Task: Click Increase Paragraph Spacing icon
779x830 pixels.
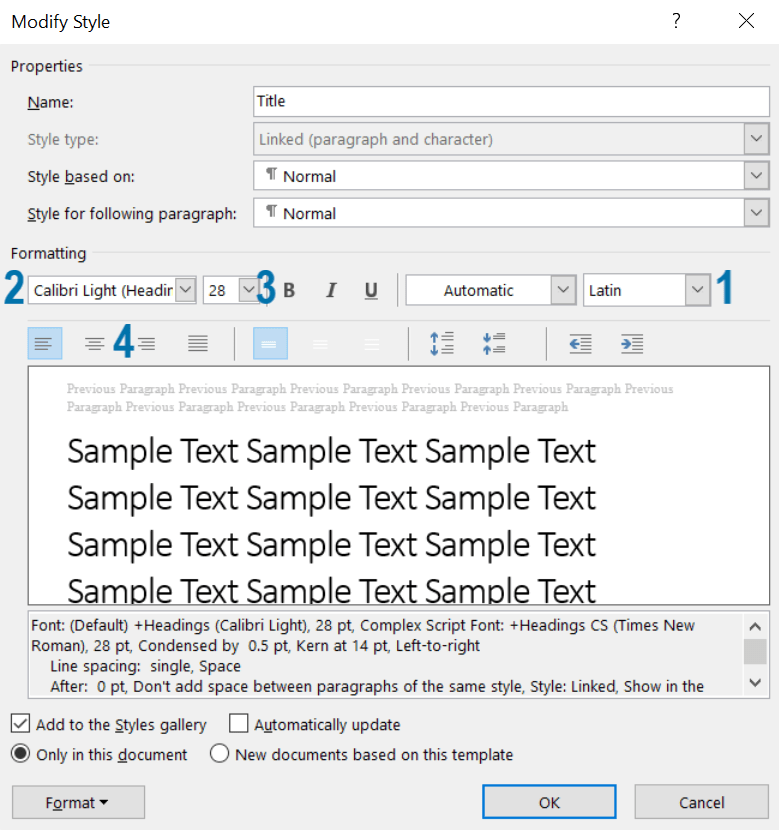Action: [x=441, y=344]
